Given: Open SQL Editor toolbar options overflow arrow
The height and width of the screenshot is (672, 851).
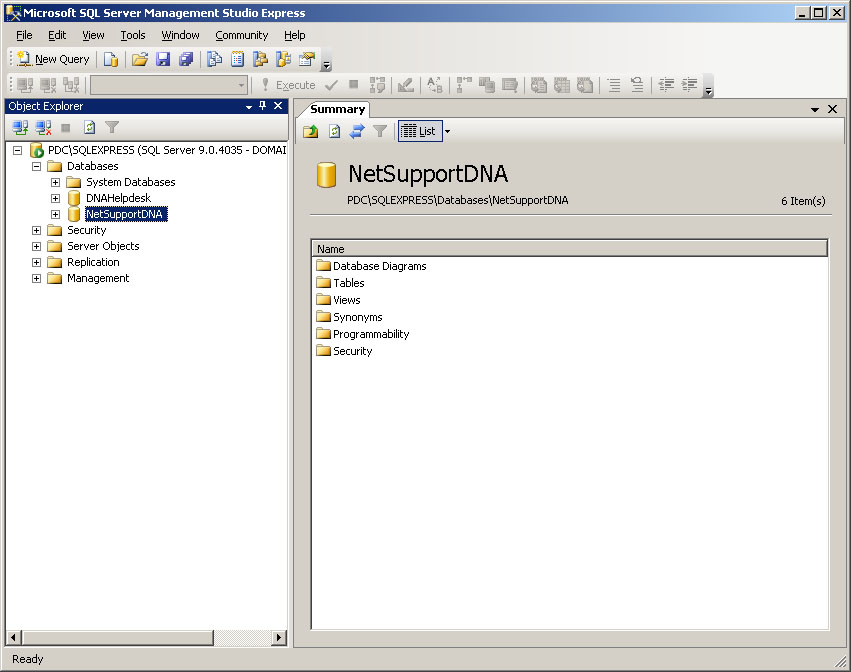Looking at the screenshot, I should [708, 87].
